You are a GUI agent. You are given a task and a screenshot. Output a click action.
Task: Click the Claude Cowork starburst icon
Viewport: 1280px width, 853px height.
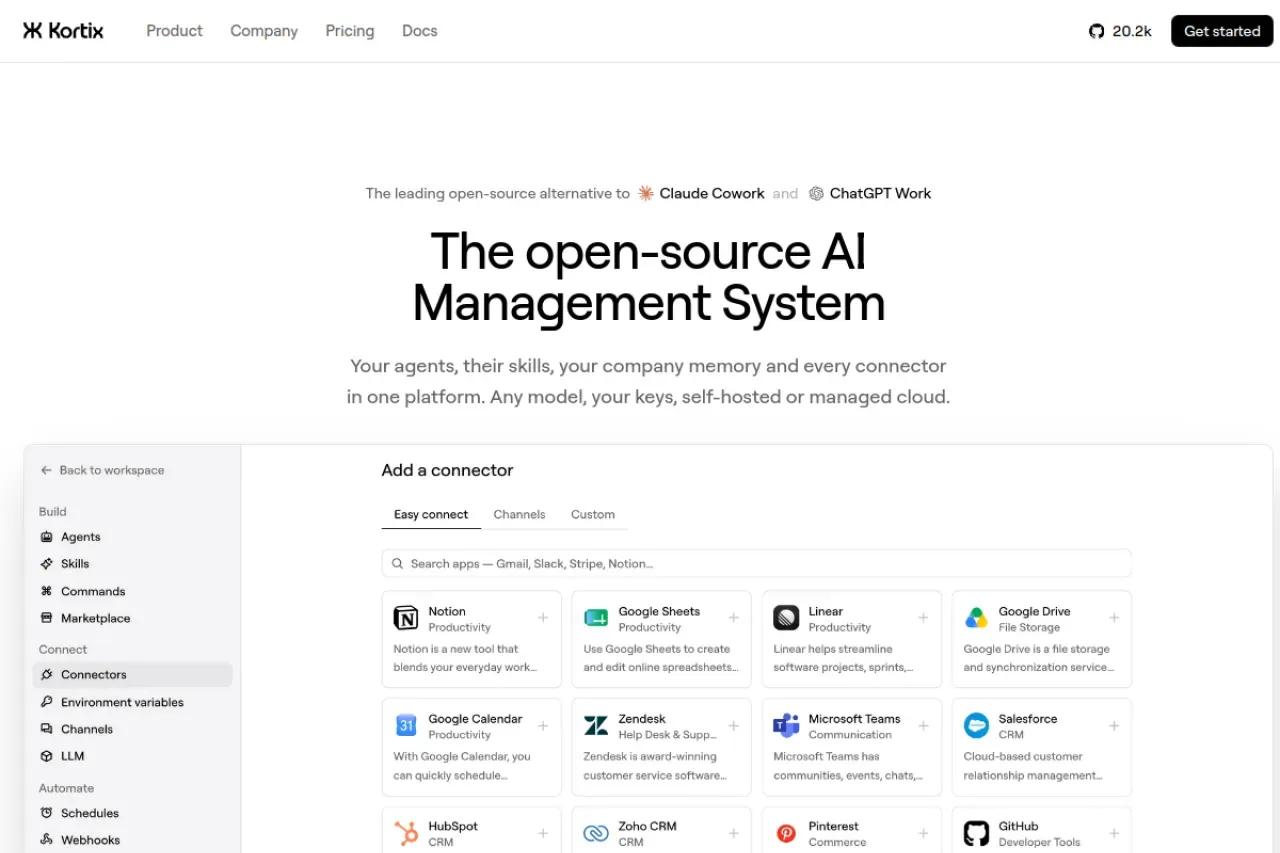(x=646, y=193)
